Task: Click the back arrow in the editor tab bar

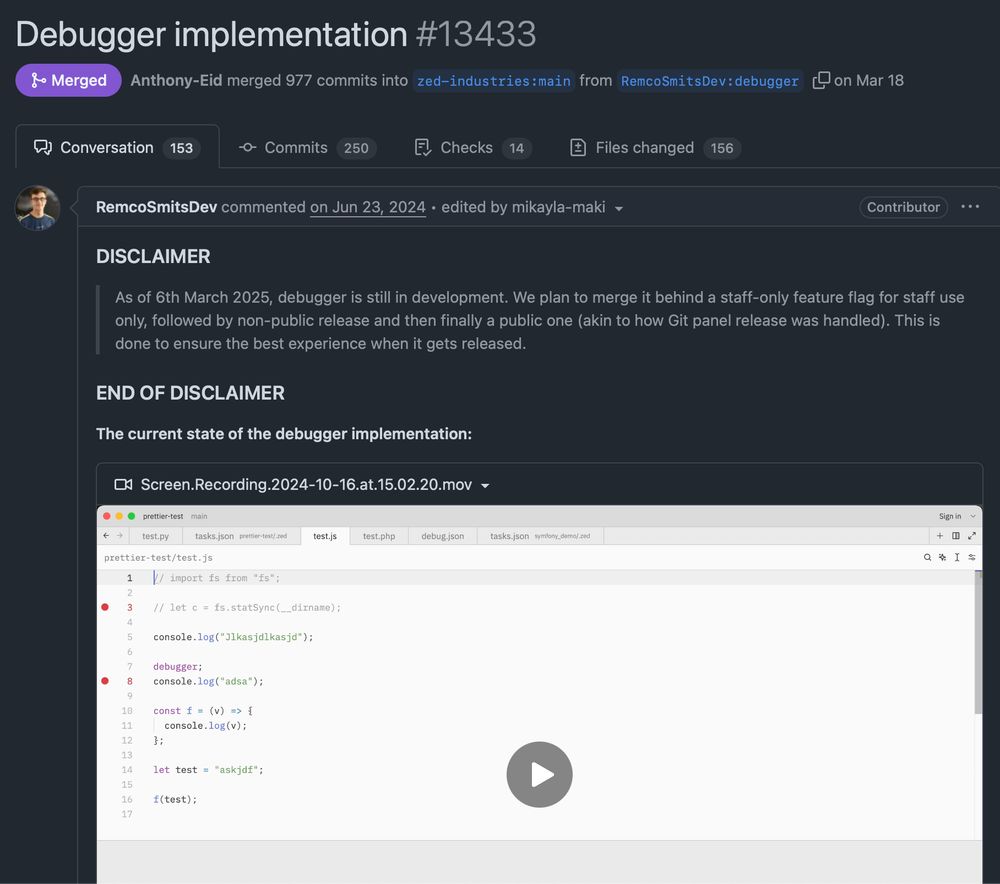Action: tap(106, 536)
